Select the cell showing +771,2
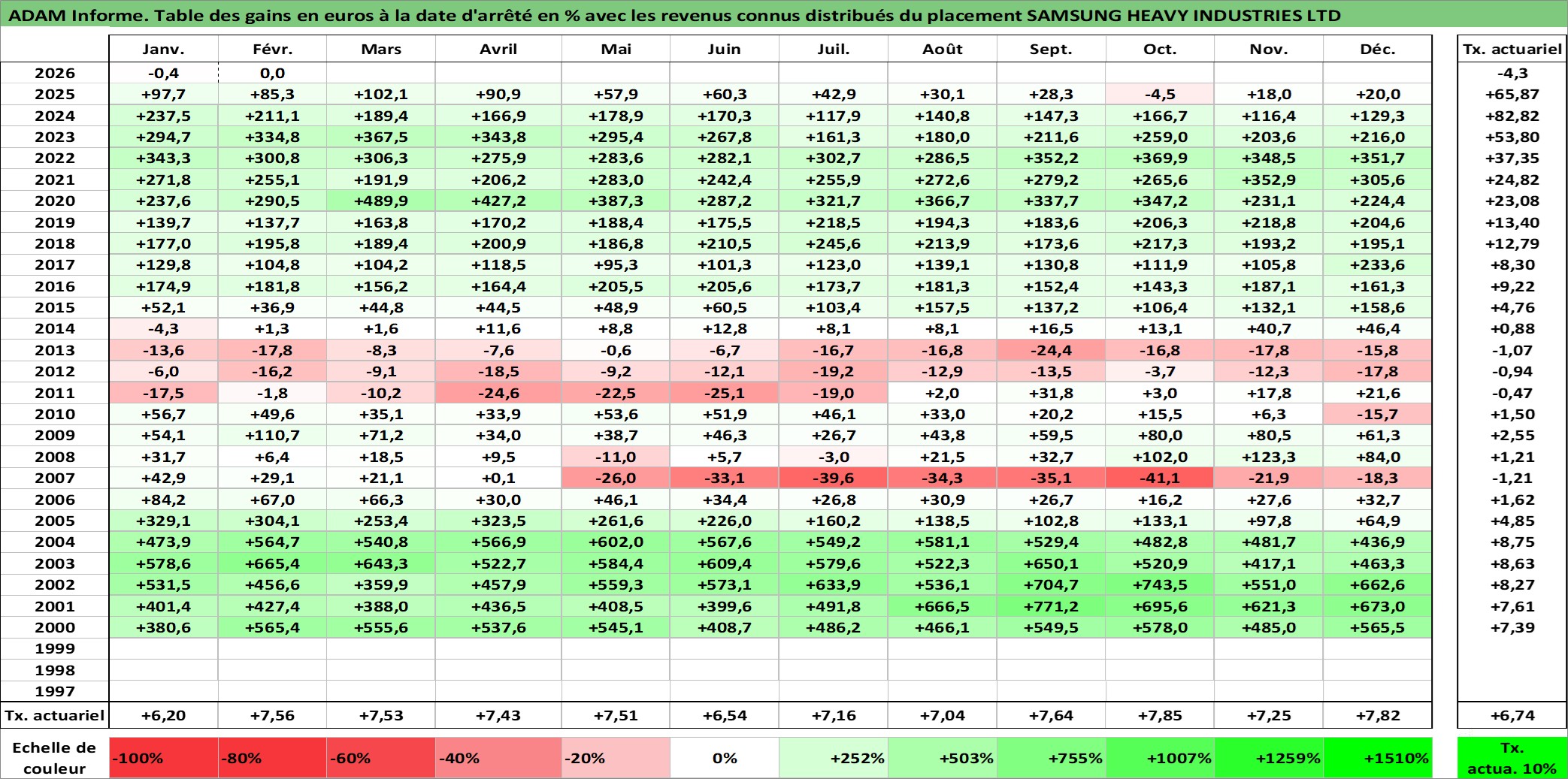 click(1052, 606)
